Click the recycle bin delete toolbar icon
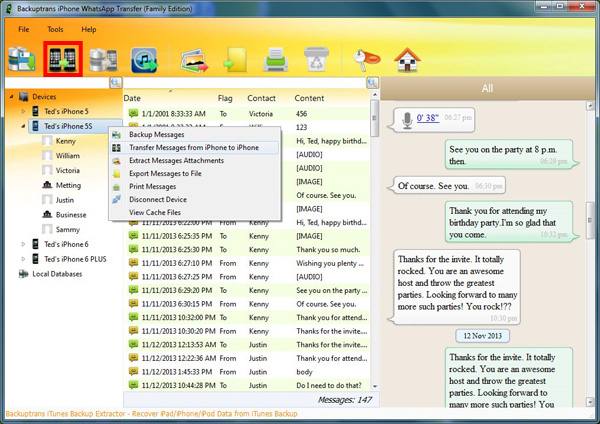Screen dimensions: 600x424 pyautogui.click(x=316, y=59)
